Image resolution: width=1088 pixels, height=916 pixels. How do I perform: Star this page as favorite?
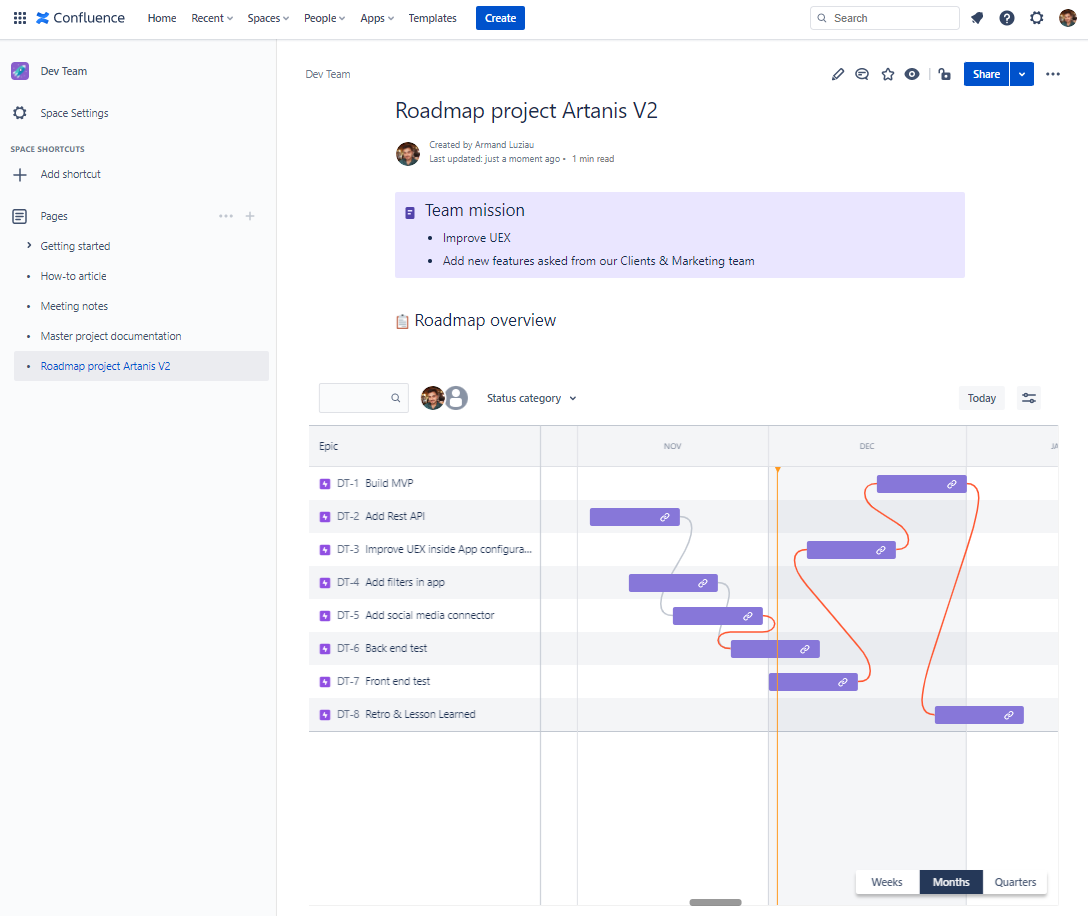point(887,74)
